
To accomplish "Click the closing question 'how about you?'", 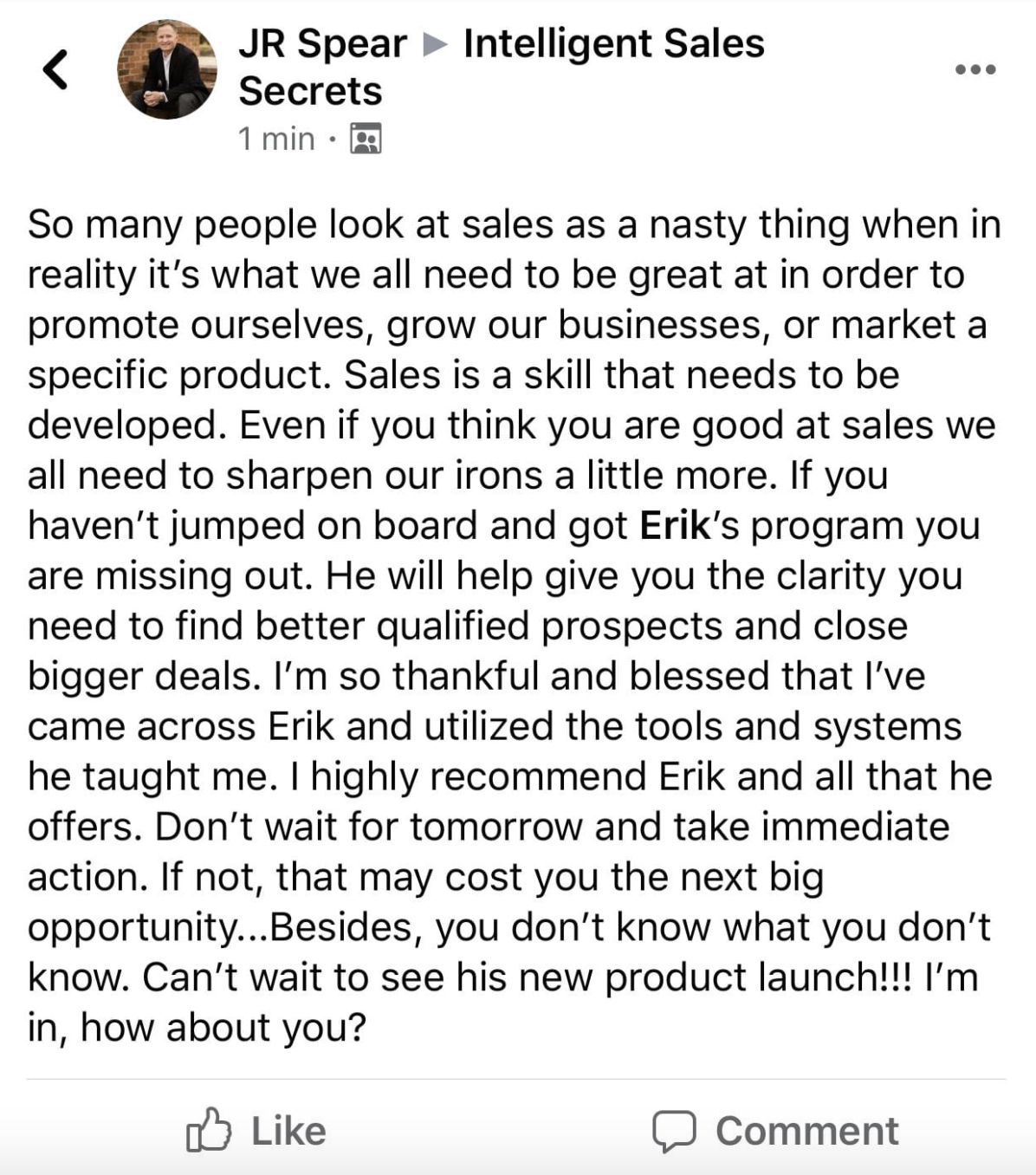I will 224,1028.
